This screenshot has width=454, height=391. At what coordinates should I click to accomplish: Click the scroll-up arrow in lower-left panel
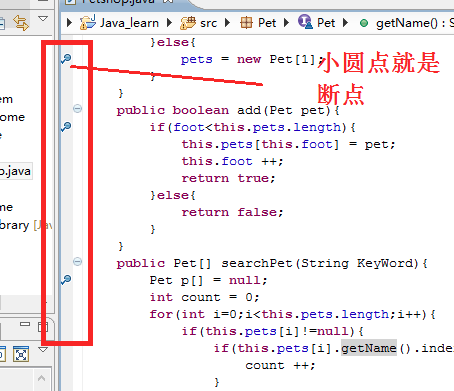42,378
